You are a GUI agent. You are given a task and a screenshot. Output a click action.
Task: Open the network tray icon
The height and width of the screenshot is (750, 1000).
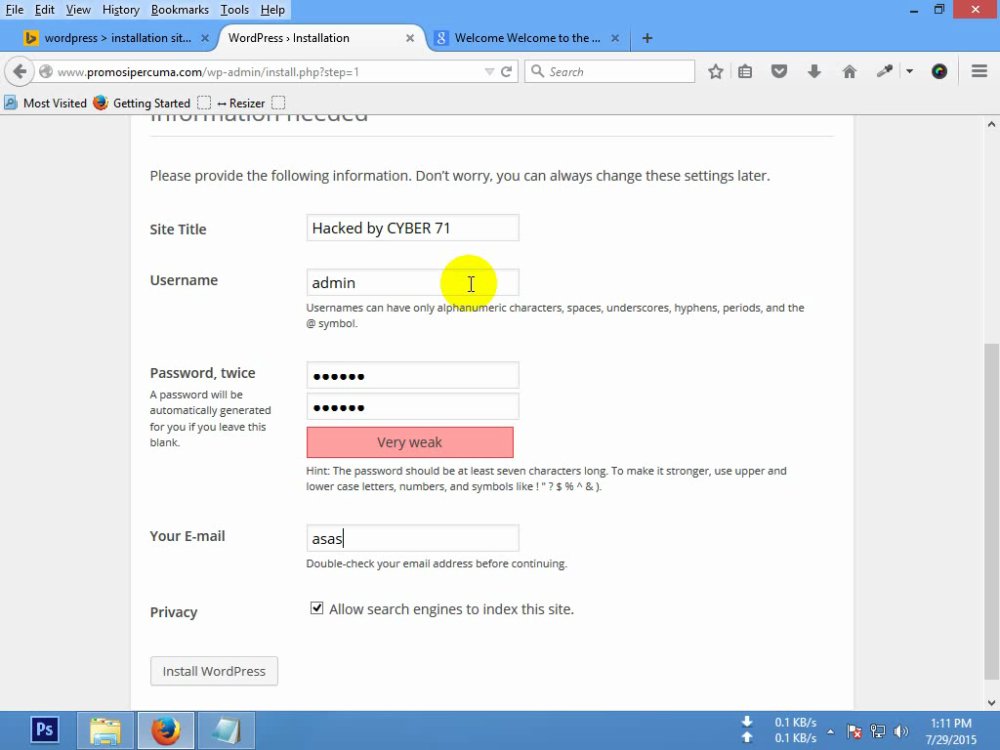(x=878, y=731)
